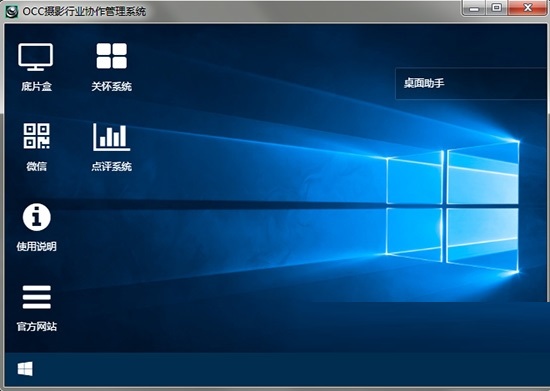Image resolution: width=550 pixels, height=391 pixels.
Task: Open the 使用说明 info circle icon
Action: pyautogui.click(x=36, y=217)
